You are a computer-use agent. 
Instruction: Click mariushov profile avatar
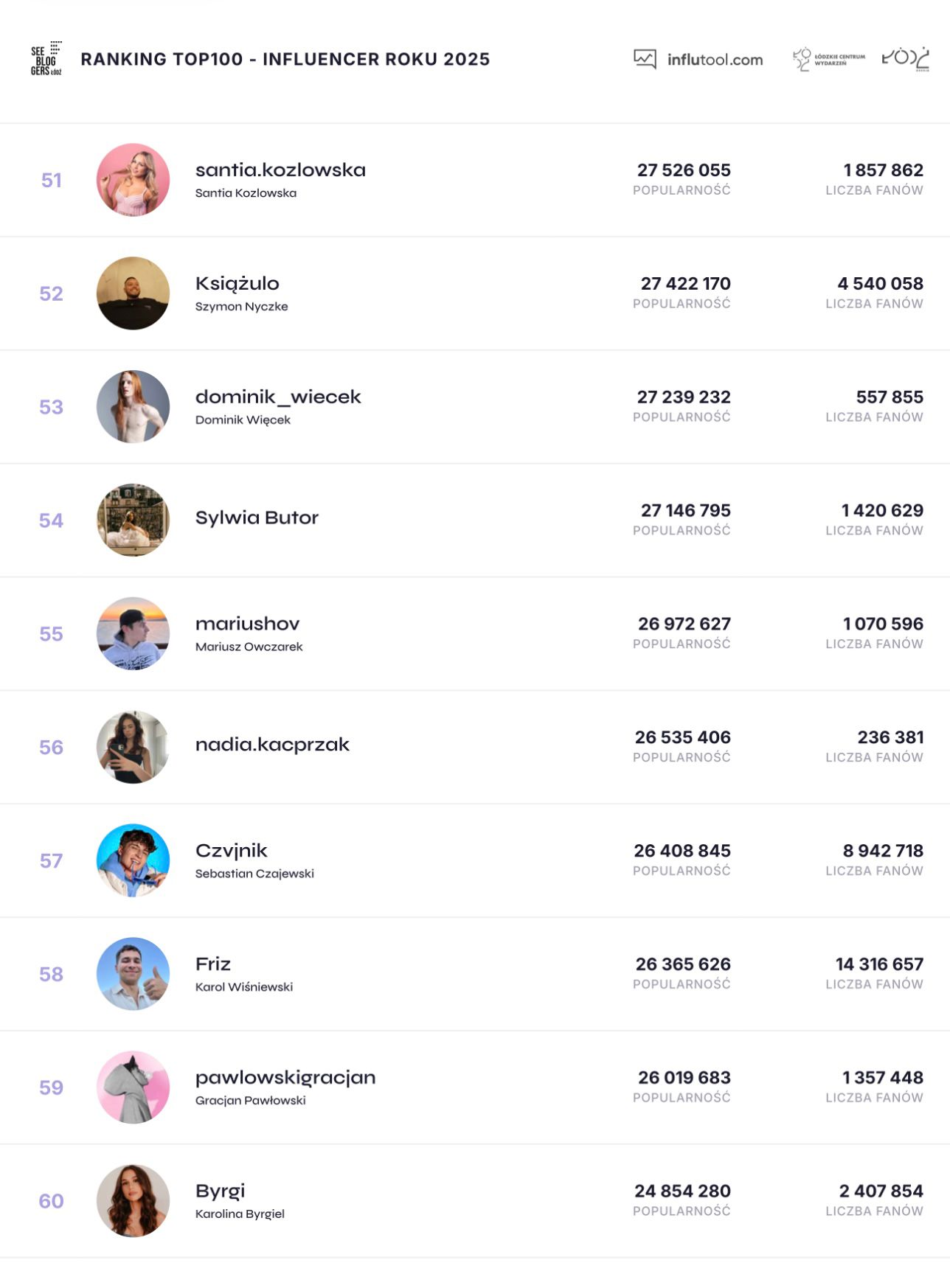pyautogui.click(x=133, y=634)
